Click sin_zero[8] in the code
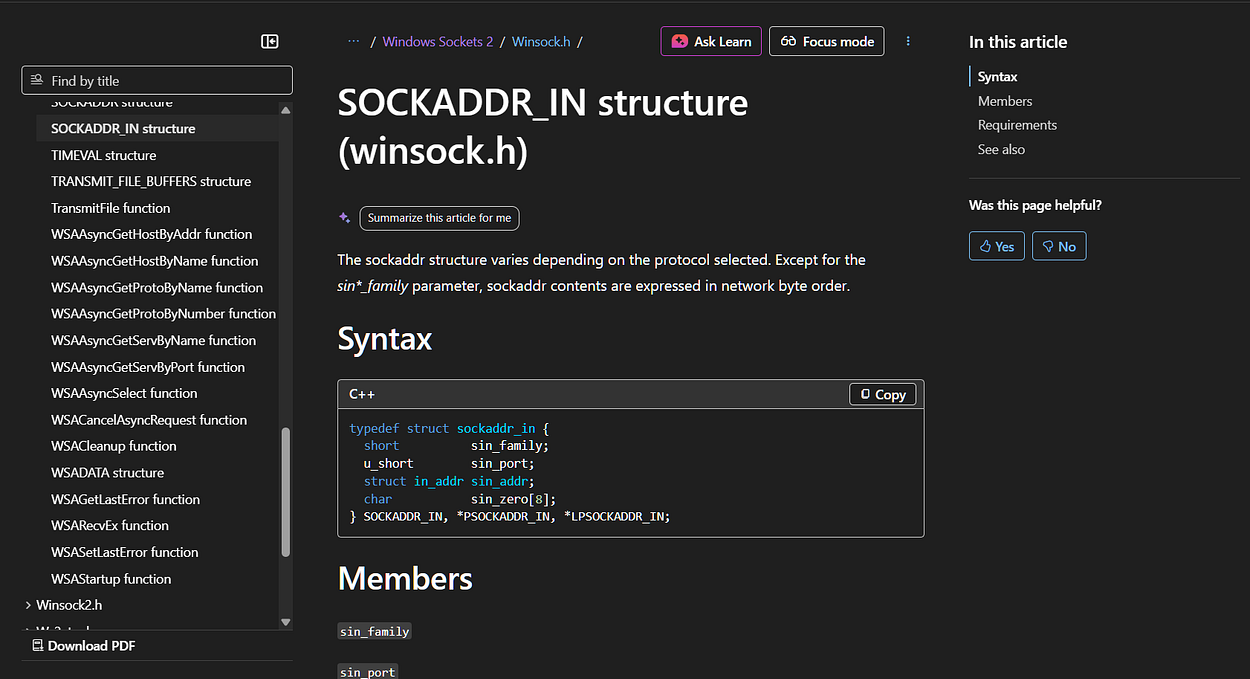This screenshot has width=1250, height=679. click(510, 499)
